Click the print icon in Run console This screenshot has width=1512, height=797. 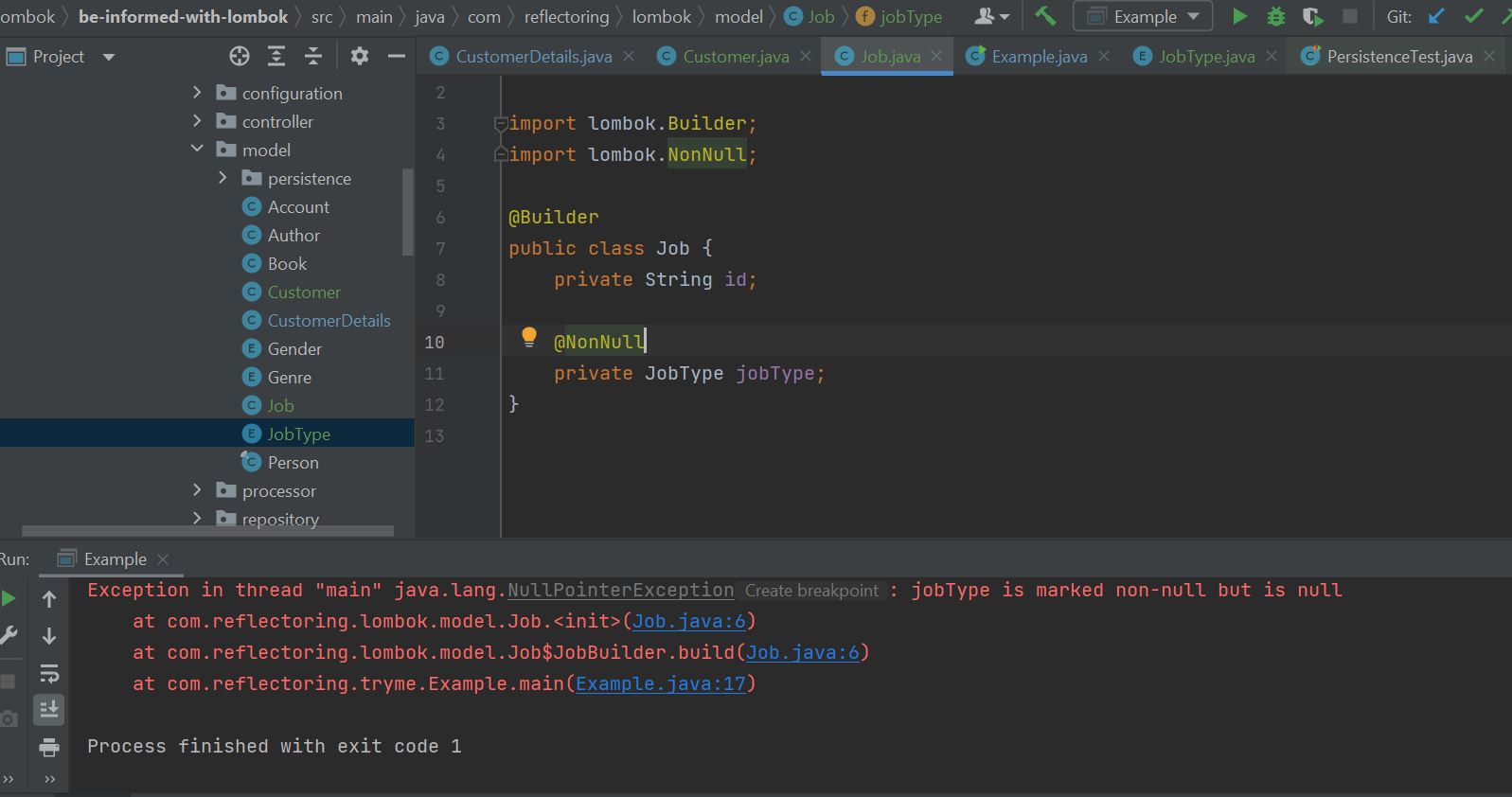pos(49,749)
